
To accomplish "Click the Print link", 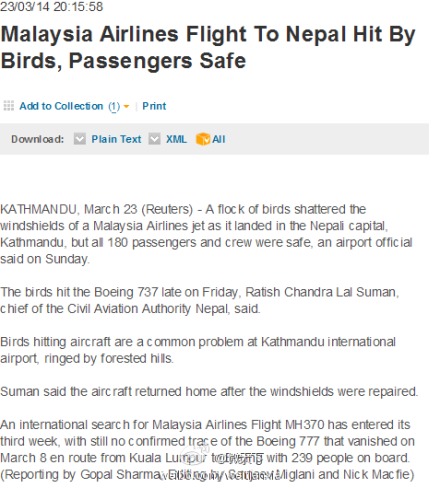I will (x=154, y=106).
